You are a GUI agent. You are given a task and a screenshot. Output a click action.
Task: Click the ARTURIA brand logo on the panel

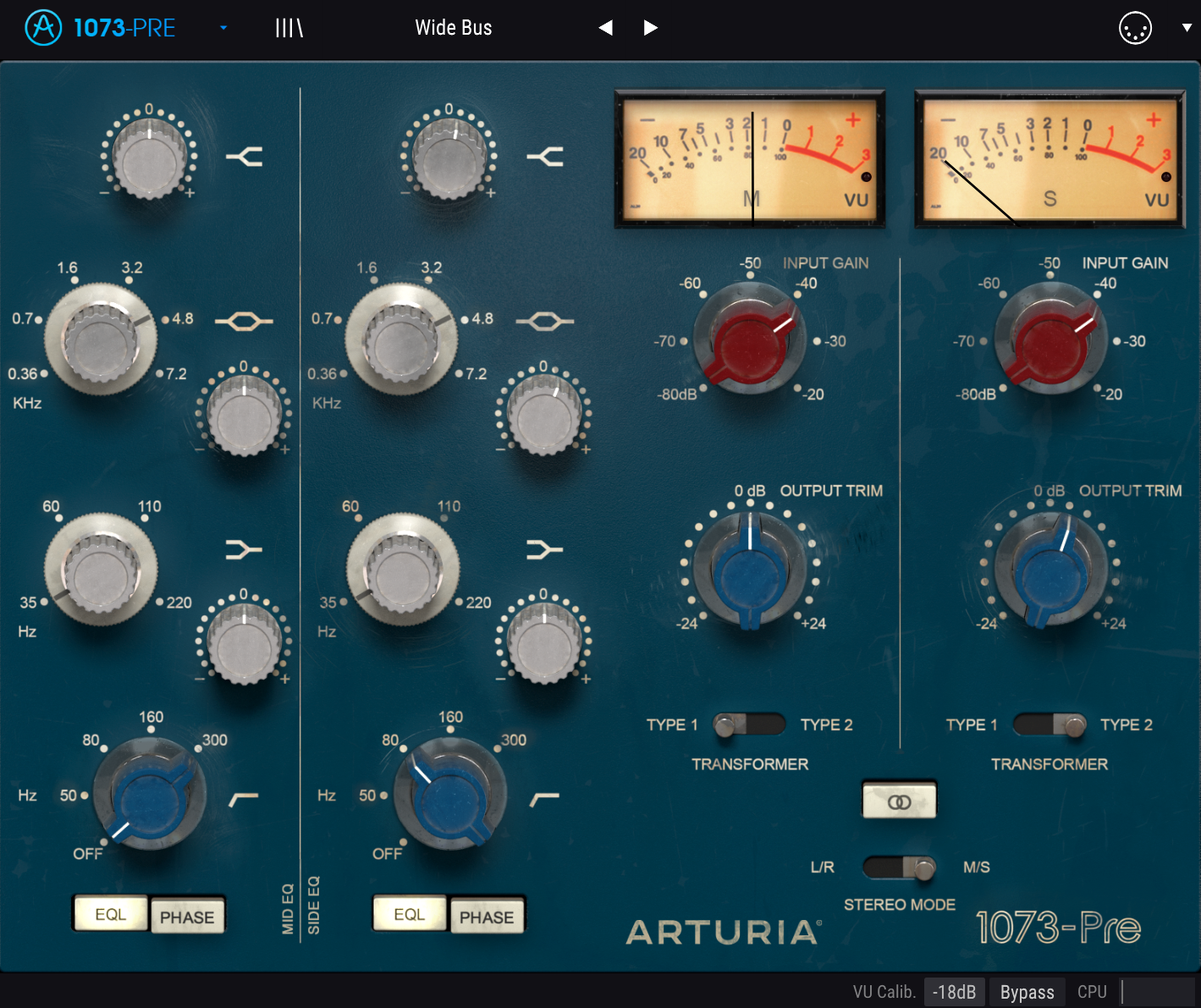pyautogui.click(x=724, y=933)
